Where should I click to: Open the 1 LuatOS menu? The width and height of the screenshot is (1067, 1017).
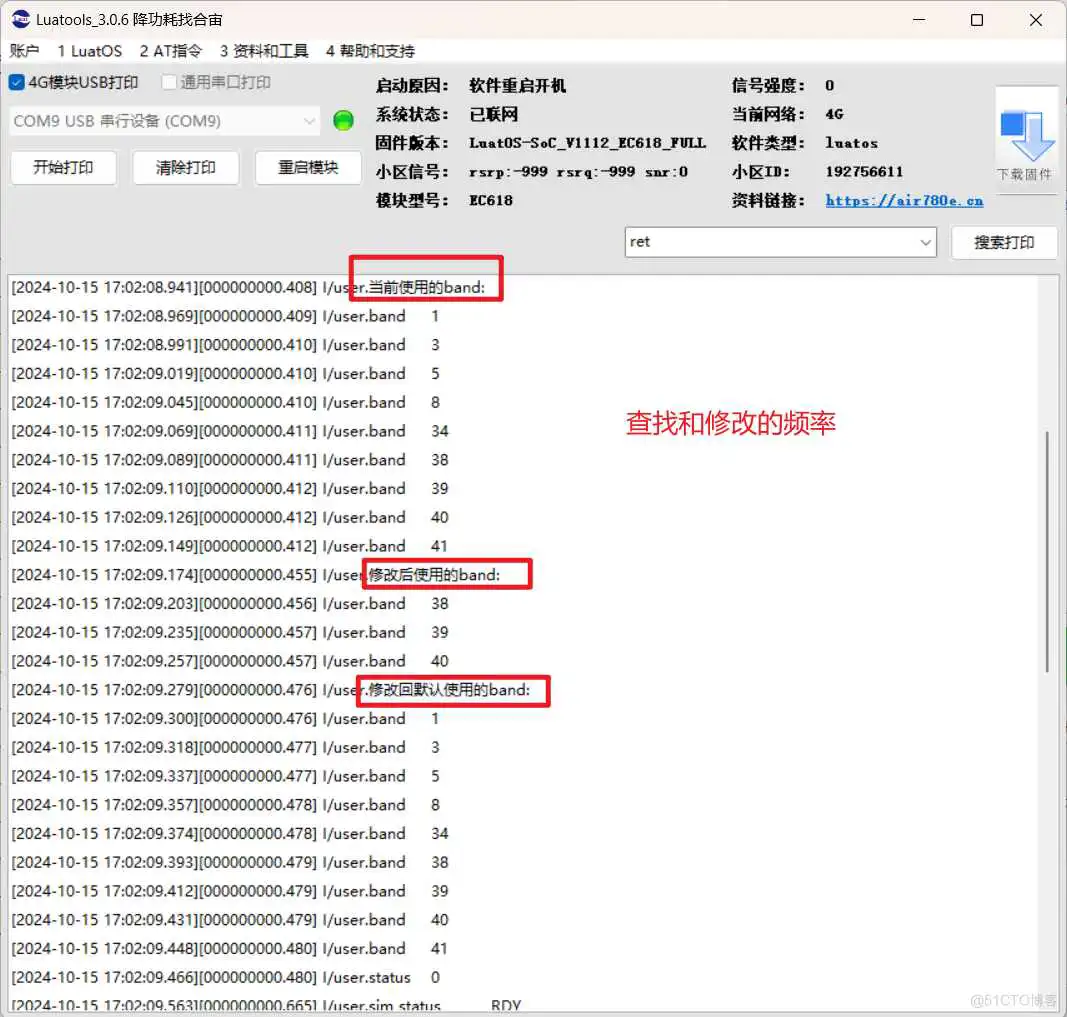90,51
